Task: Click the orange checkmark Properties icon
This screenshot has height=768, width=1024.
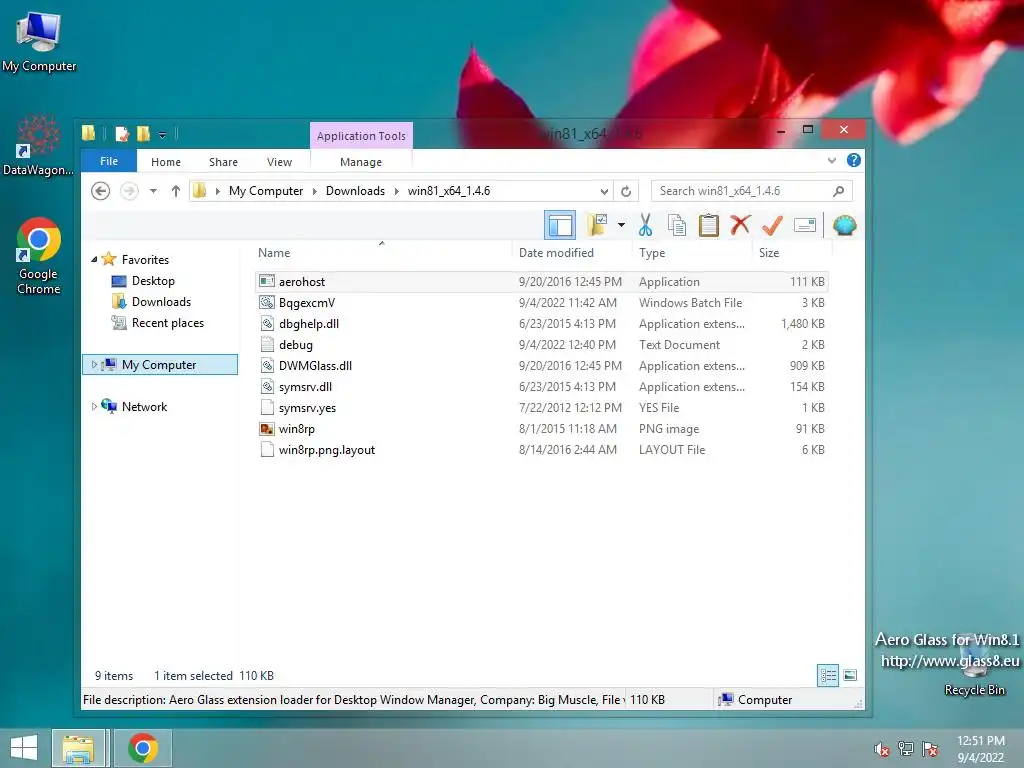Action: 772,225
